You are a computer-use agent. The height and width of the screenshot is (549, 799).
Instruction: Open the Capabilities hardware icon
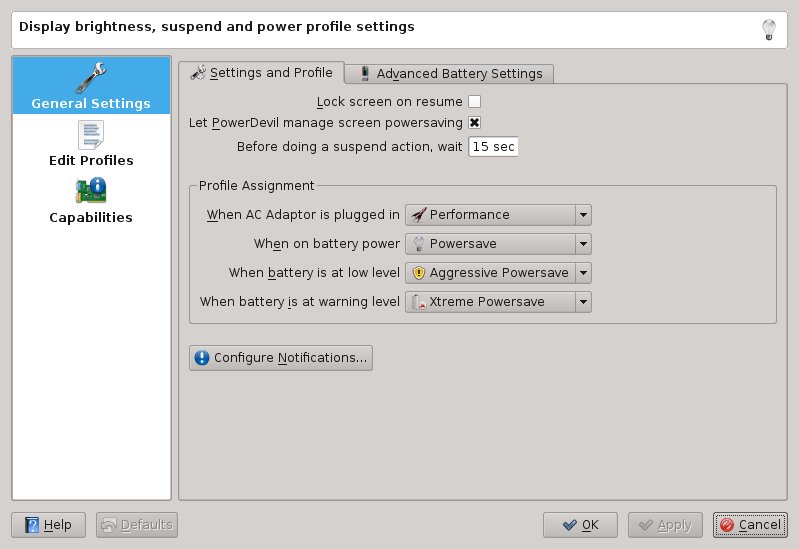coord(91,190)
